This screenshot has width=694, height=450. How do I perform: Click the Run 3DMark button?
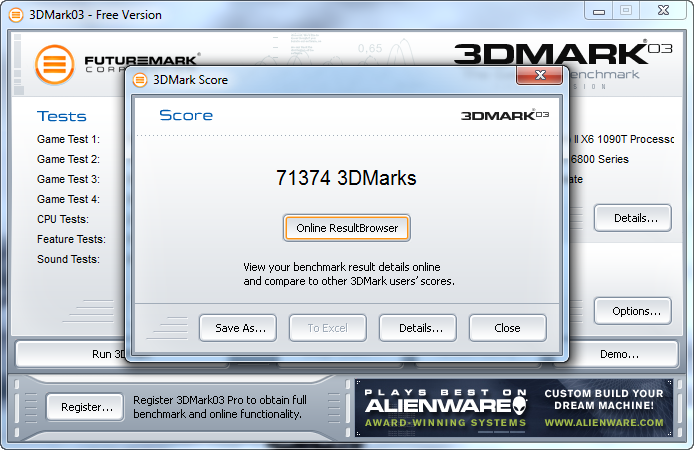pos(71,354)
